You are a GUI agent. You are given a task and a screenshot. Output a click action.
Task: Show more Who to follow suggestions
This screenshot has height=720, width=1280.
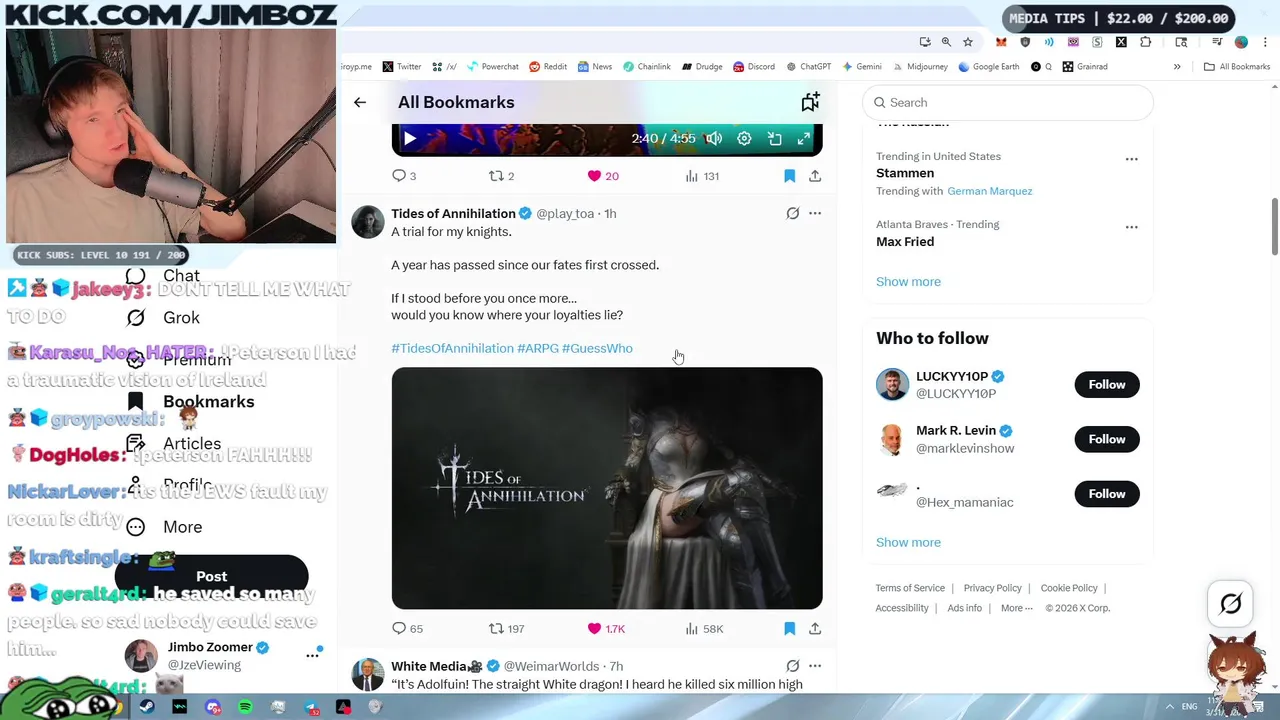click(x=908, y=542)
